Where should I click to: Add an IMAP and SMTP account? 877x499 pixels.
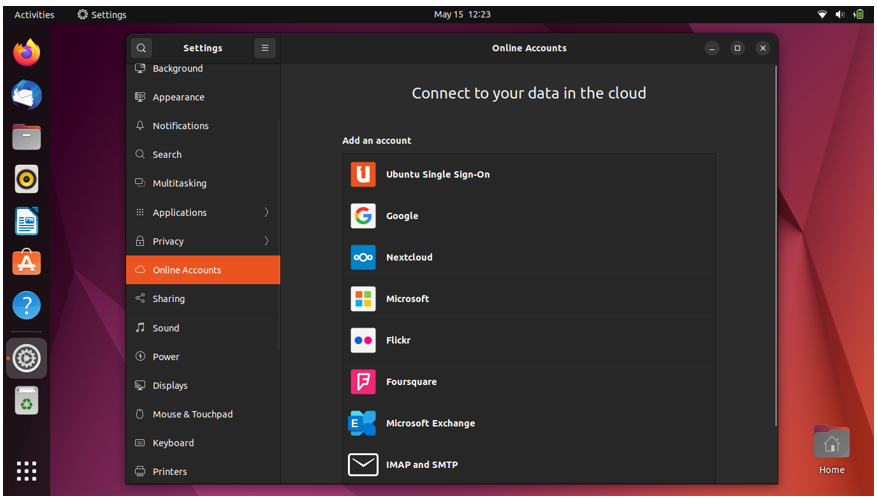529,464
